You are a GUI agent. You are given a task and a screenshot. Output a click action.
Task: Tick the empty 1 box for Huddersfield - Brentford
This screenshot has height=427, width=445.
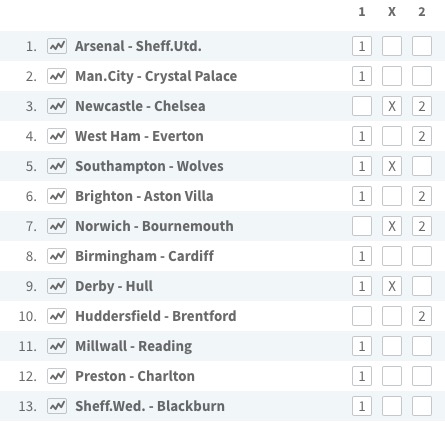[362, 316]
